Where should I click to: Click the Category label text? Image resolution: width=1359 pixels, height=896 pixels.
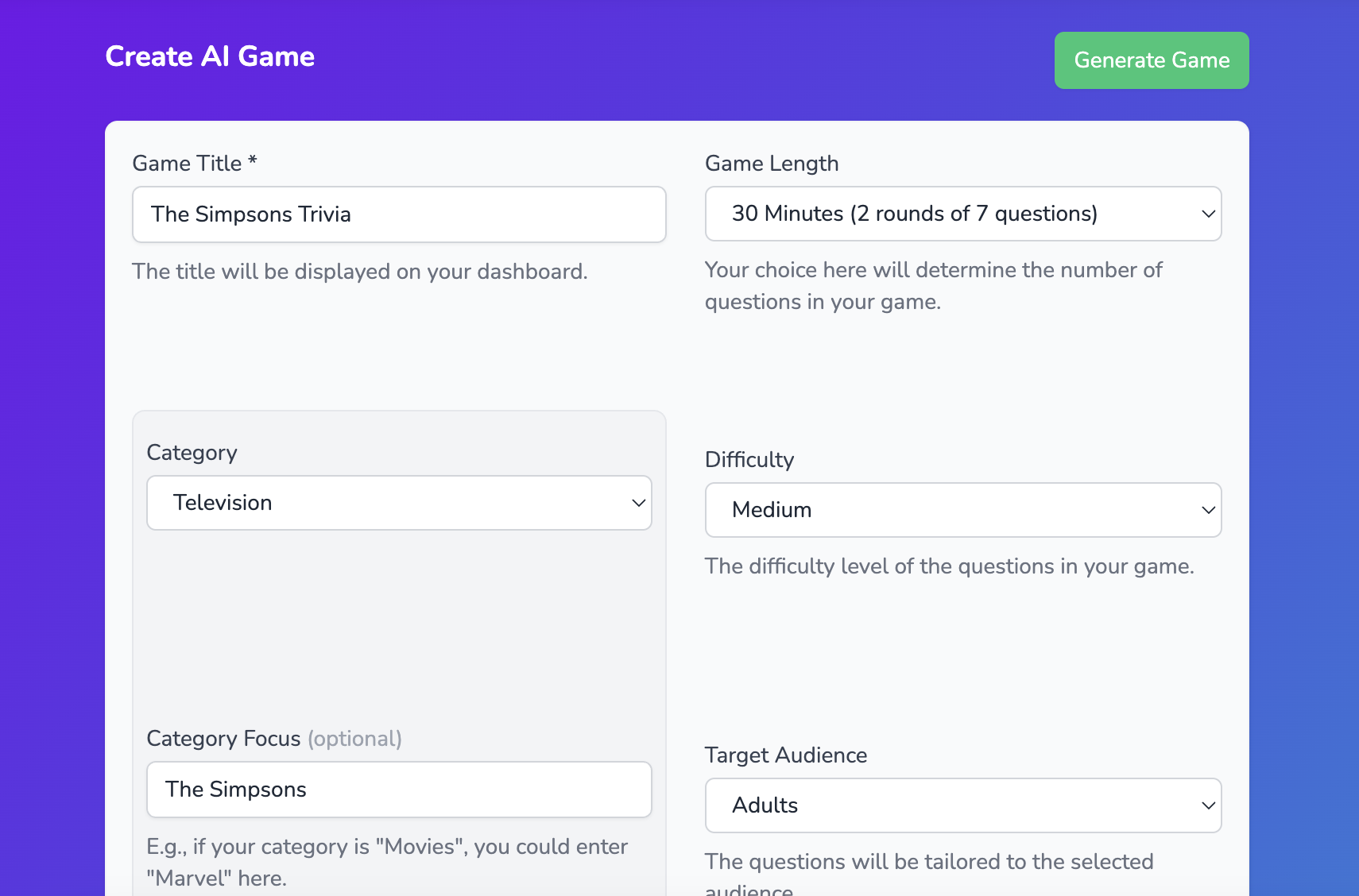pyautogui.click(x=192, y=453)
